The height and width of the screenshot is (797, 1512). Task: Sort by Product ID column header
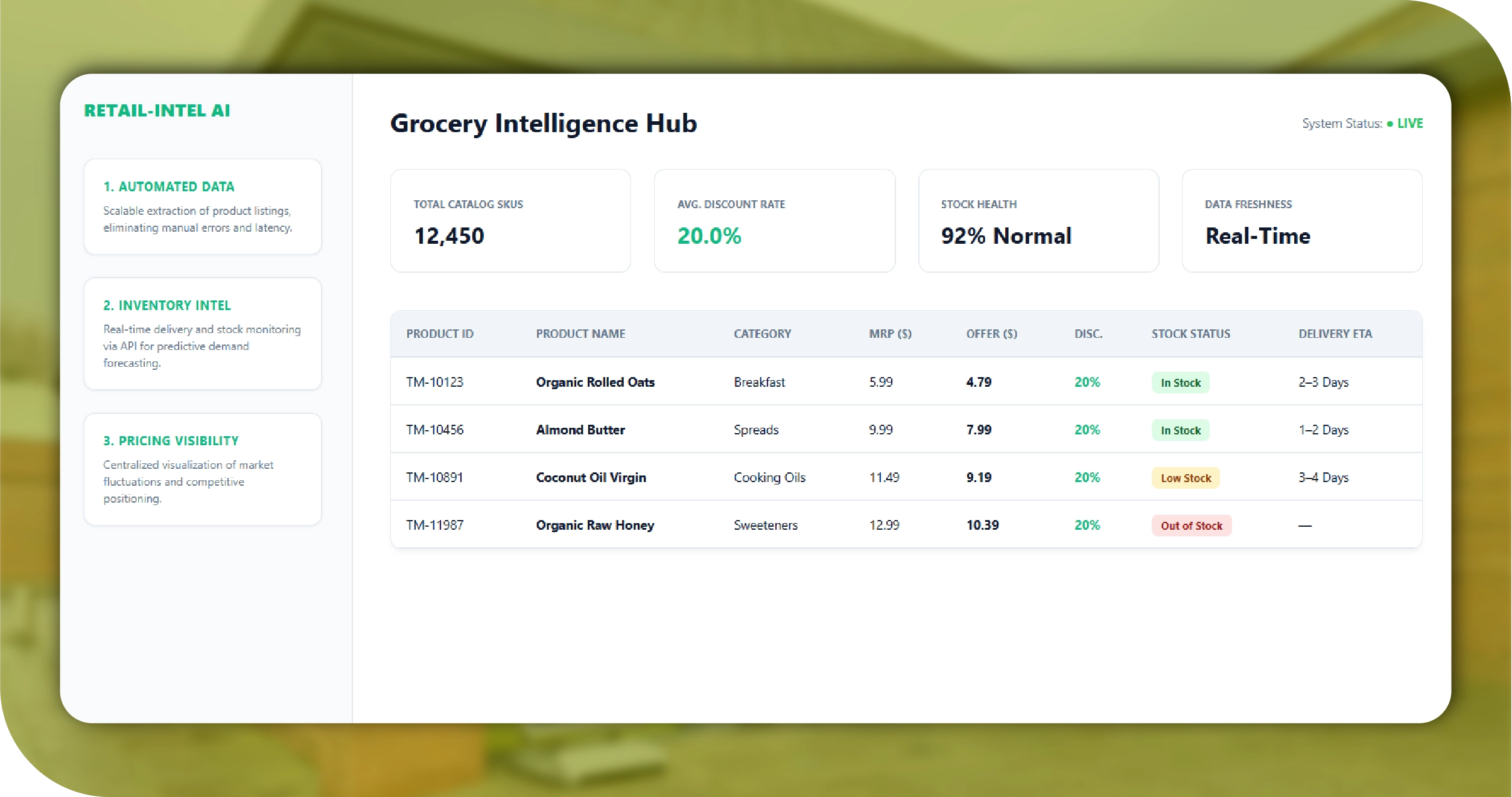tap(440, 334)
